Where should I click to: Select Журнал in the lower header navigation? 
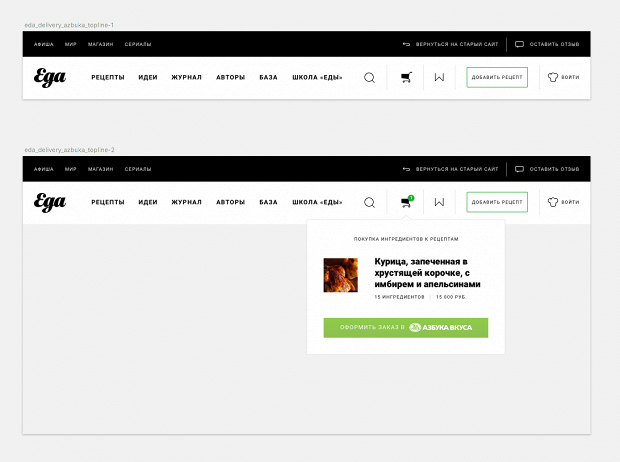click(x=186, y=202)
